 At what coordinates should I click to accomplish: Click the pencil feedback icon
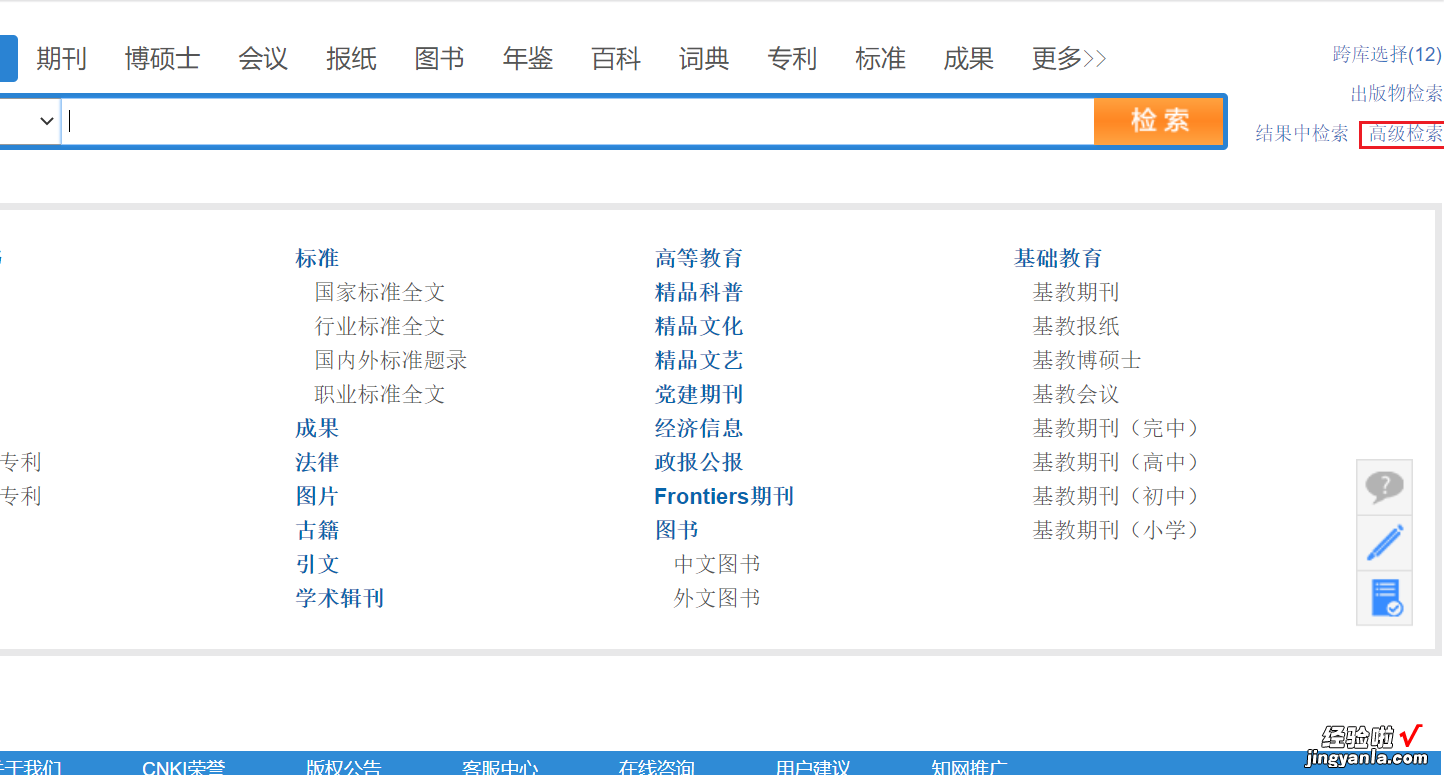[x=1384, y=543]
